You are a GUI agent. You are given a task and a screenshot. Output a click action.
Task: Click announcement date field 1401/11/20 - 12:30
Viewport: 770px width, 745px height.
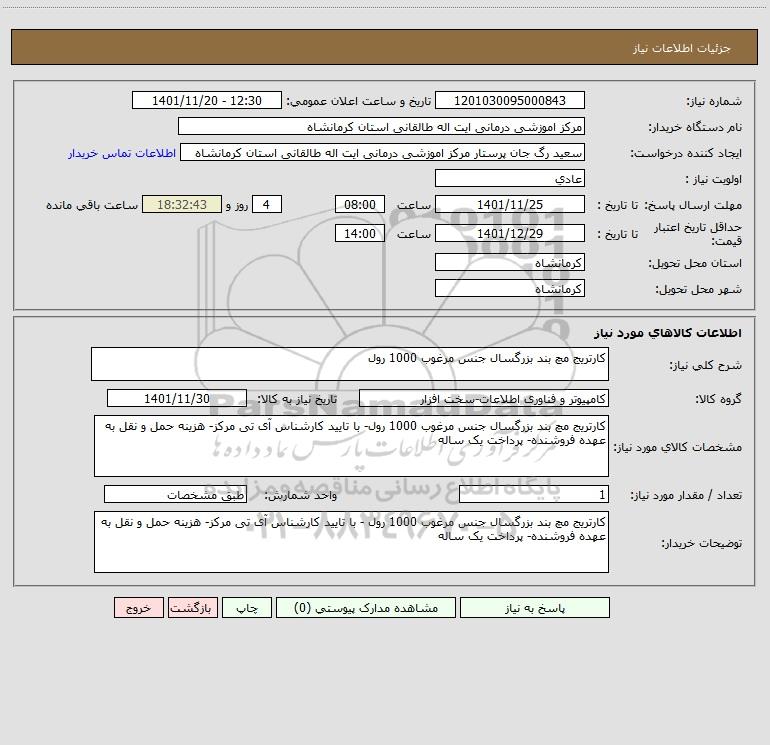coord(207,100)
